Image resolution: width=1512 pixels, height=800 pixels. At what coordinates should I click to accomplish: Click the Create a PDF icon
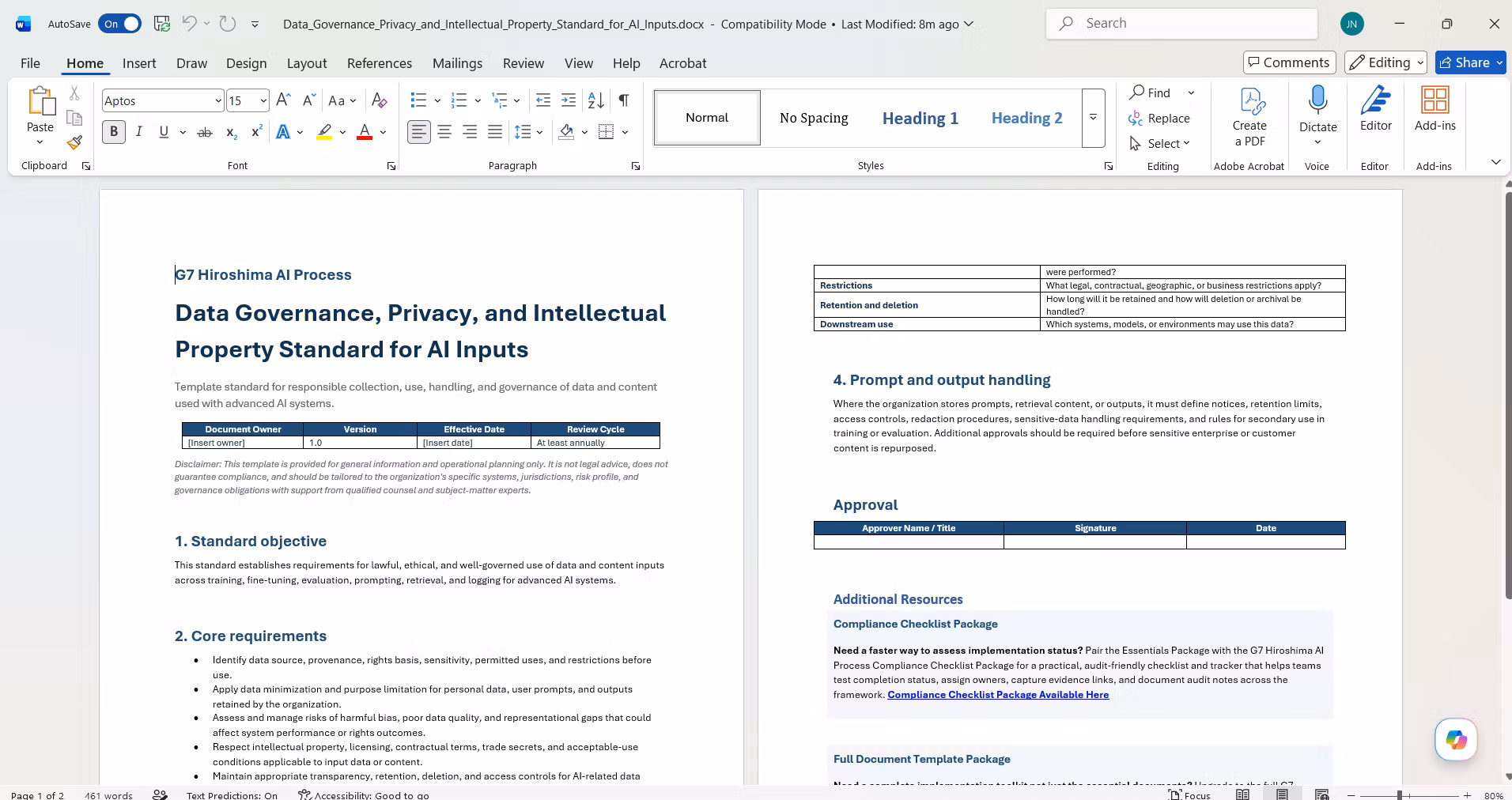coord(1249,117)
